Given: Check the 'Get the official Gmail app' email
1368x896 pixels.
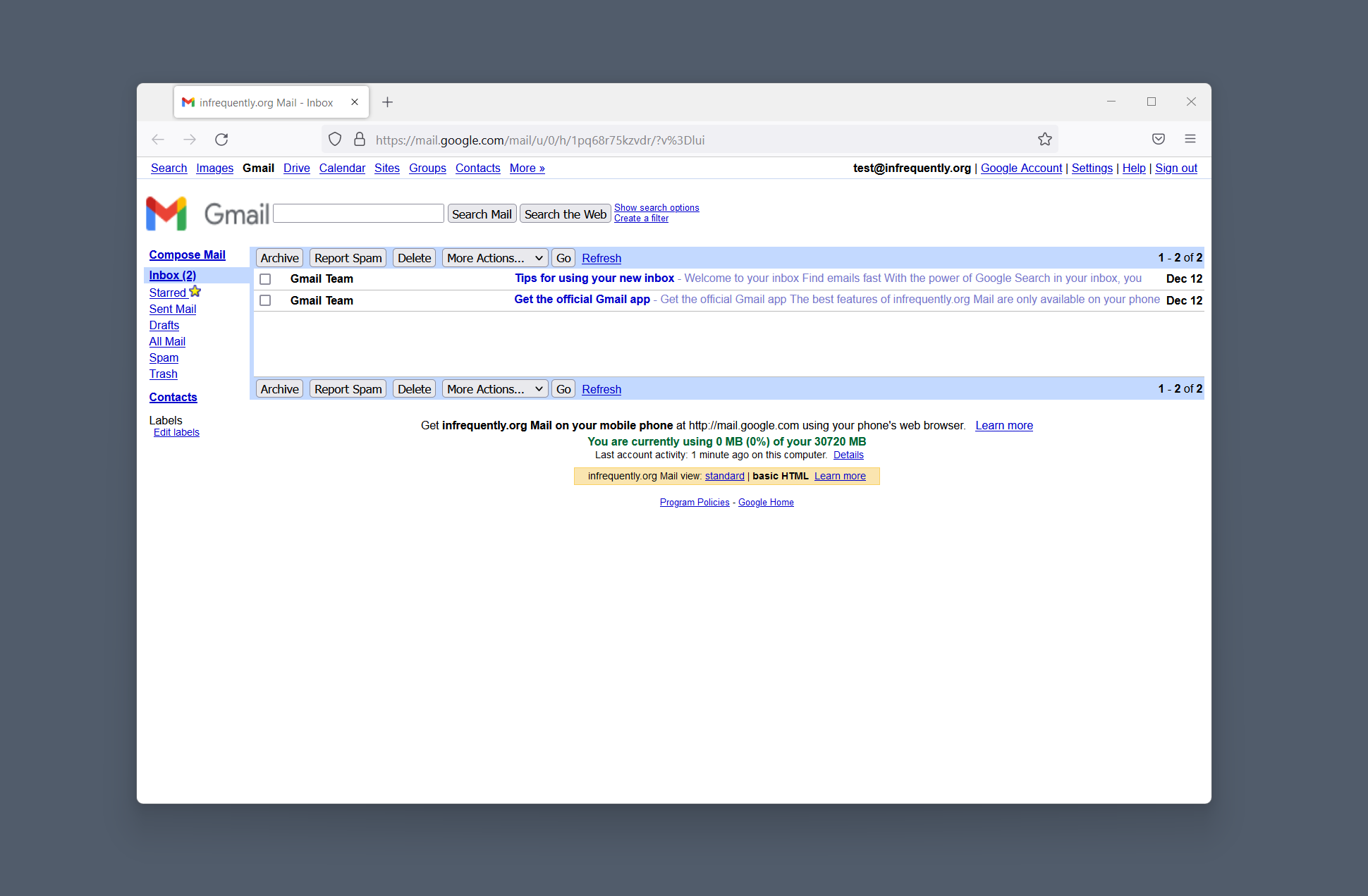Looking at the screenshot, I should (x=265, y=300).
